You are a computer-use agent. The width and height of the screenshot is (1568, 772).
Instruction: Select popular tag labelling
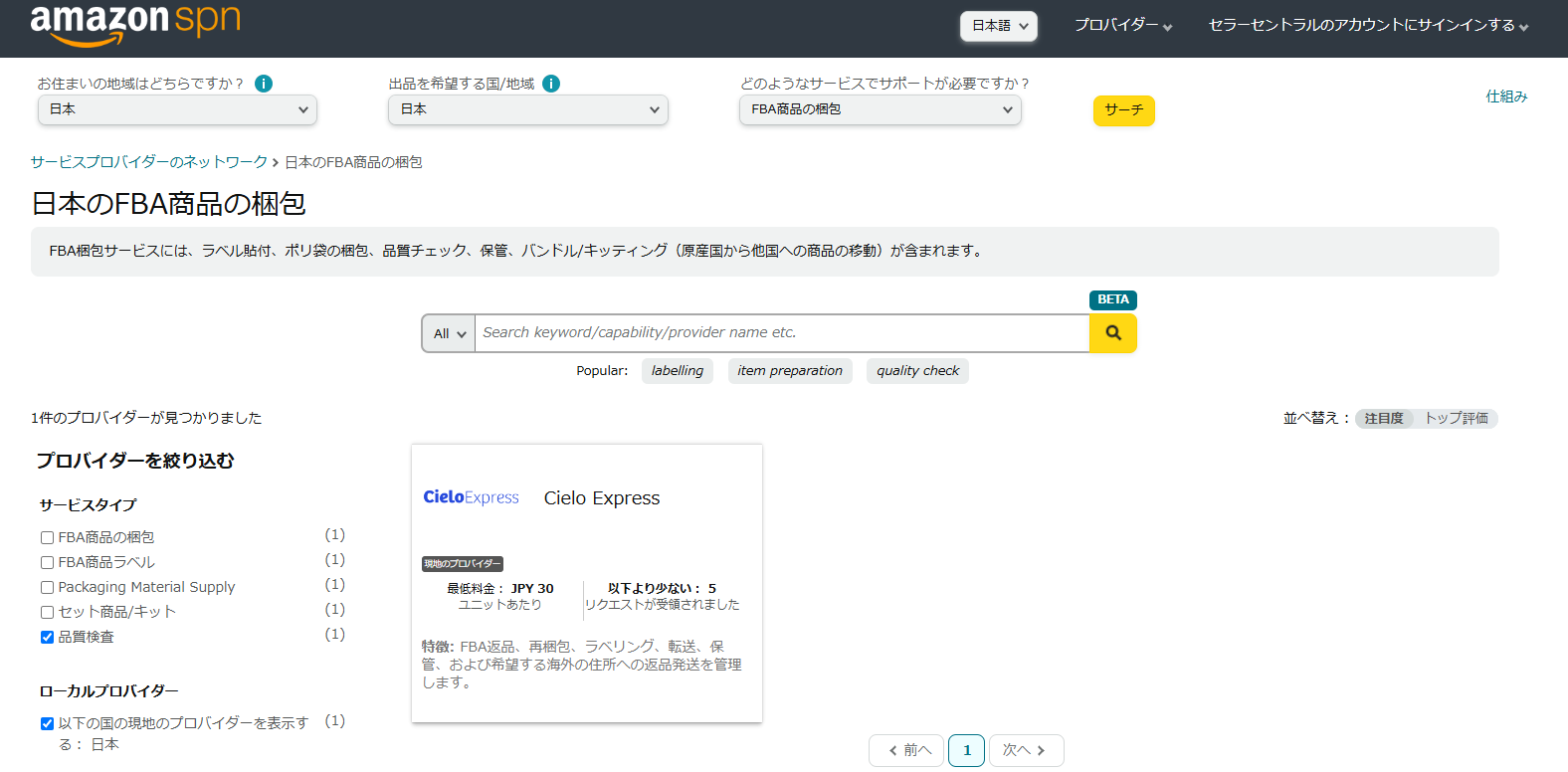[678, 371]
